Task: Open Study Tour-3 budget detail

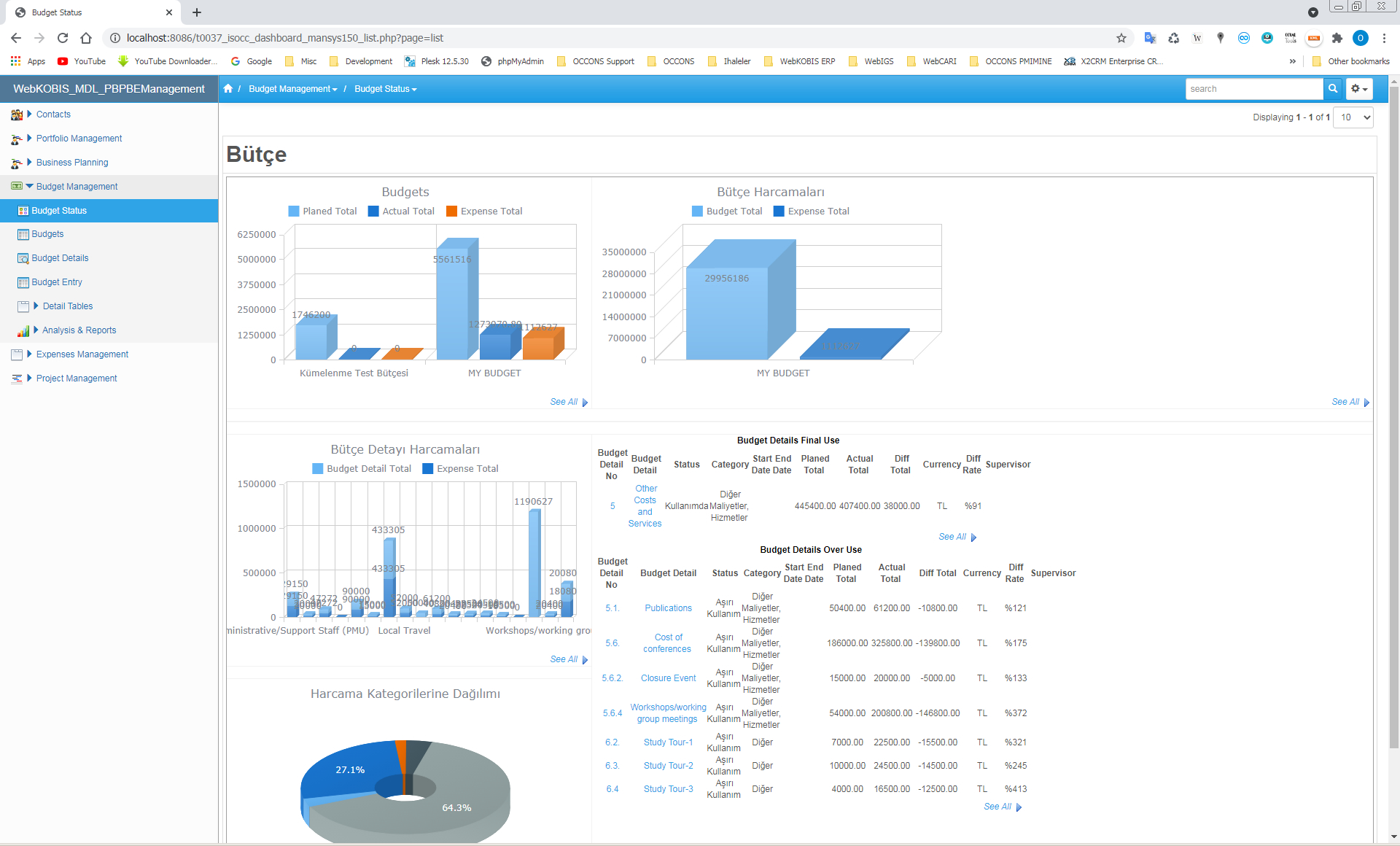Action: pyautogui.click(x=668, y=789)
